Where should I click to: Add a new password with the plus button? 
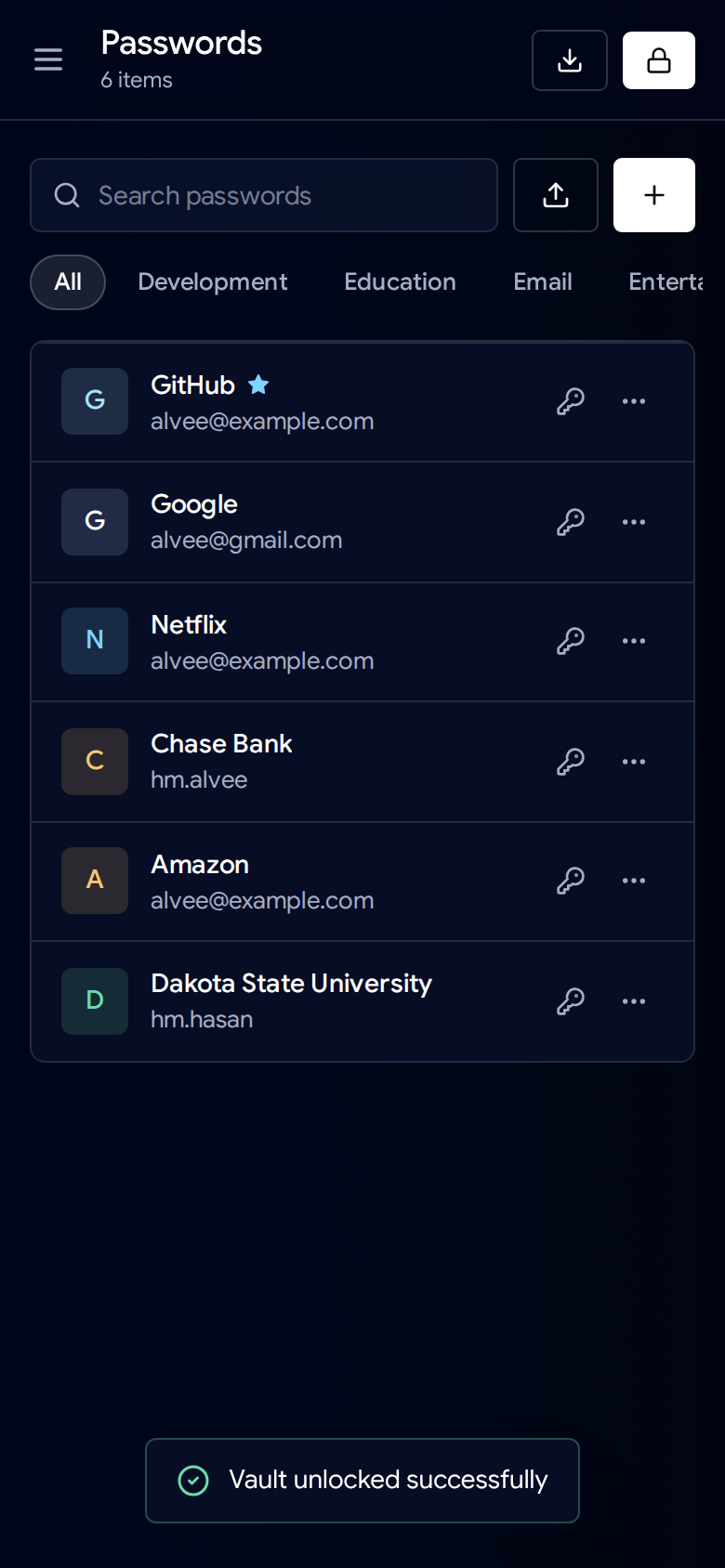654,195
